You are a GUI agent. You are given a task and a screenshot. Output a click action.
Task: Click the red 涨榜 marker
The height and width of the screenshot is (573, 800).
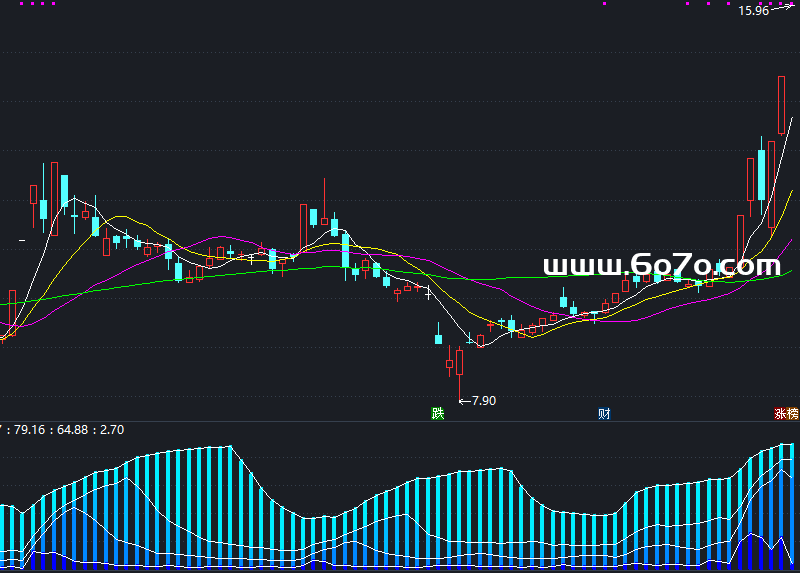(x=786, y=413)
